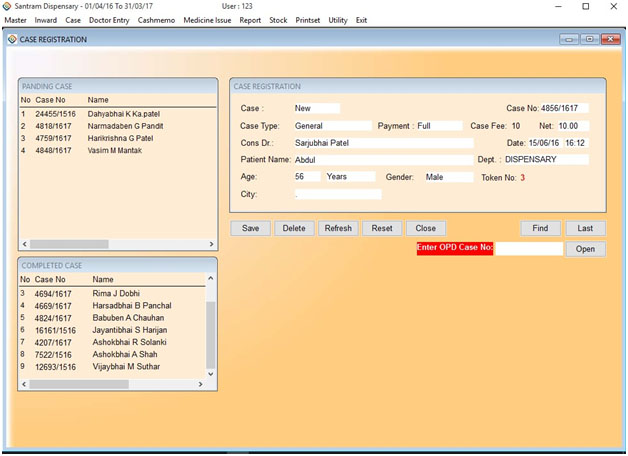This screenshot has width=628, height=456.
Task: Open the Medicine Issue menu
Action: (208, 20)
